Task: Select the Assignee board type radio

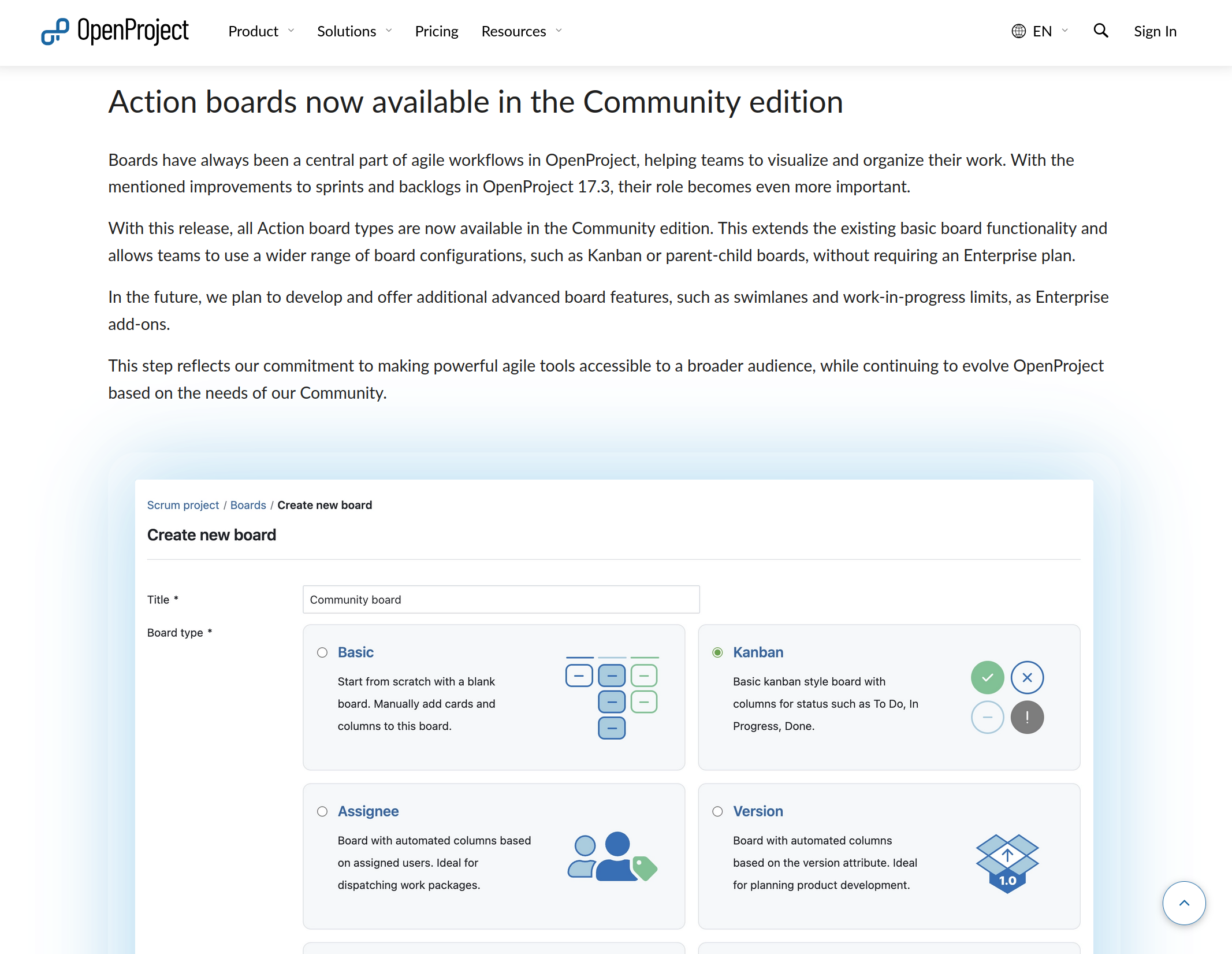Action: pos(322,811)
